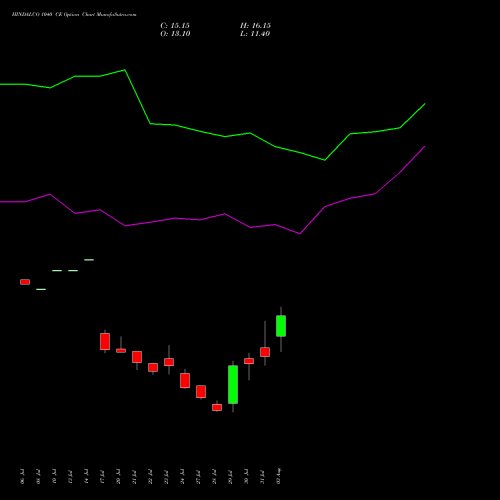This screenshot has height=500, width=500.
Task: Click the lowest red candle before the tall green candle
Action: point(217,407)
